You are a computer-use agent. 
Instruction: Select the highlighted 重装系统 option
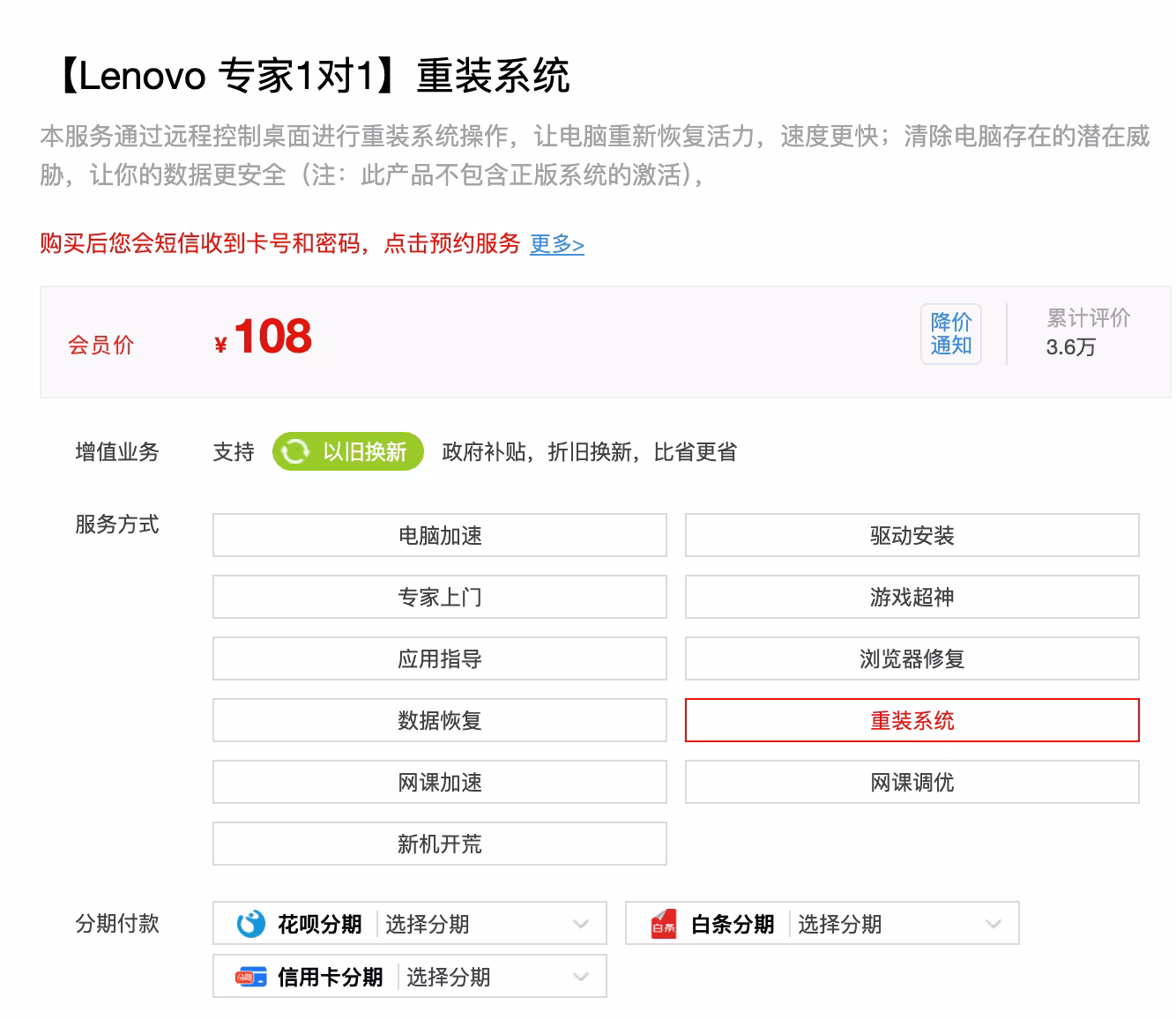[912, 720]
